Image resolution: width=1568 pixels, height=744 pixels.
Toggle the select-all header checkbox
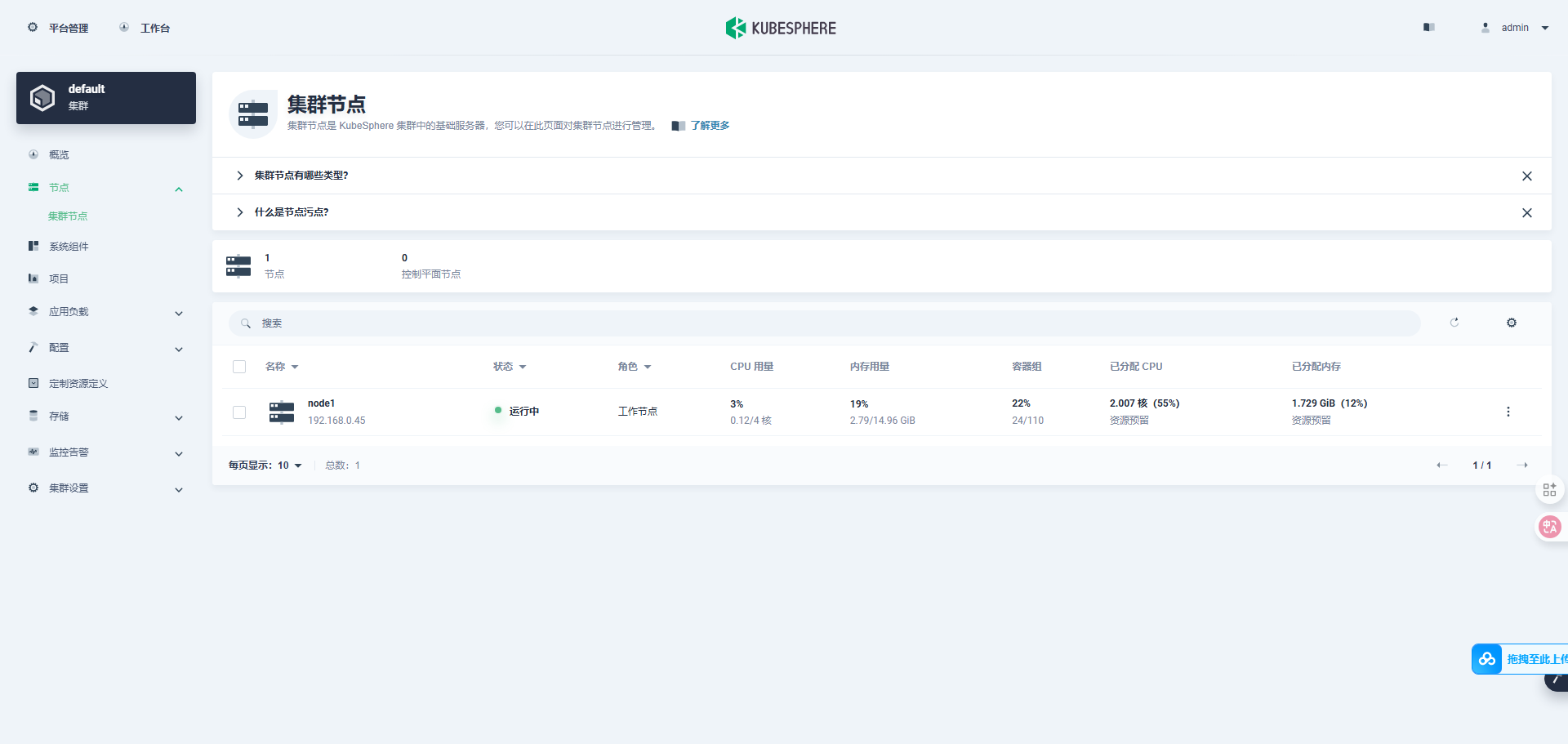click(x=239, y=367)
